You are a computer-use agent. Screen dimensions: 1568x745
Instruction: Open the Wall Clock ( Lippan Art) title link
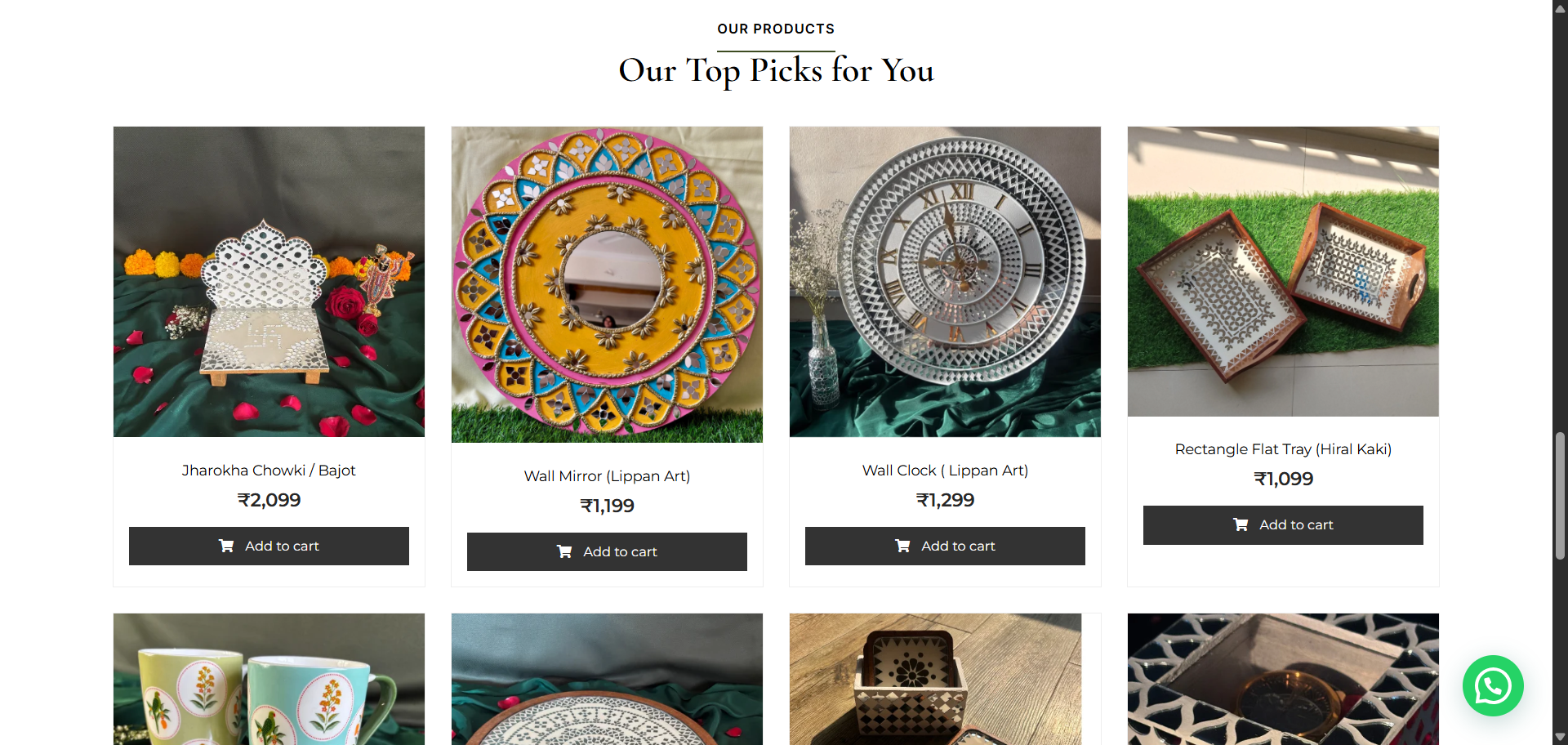click(945, 471)
